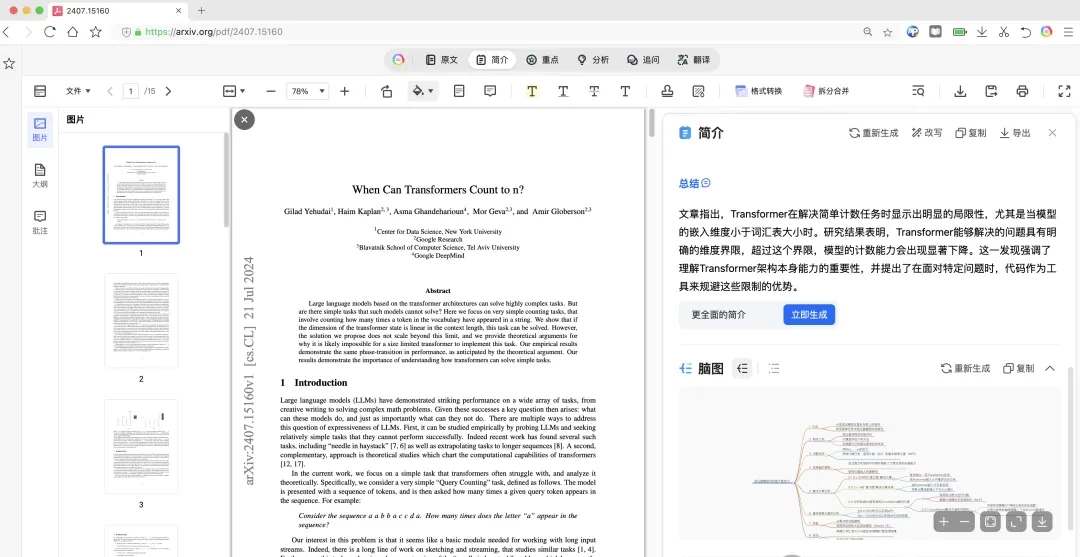Open the 文件 dropdown menu
The height and width of the screenshot is (557, 1080).
tap(78, 91)
